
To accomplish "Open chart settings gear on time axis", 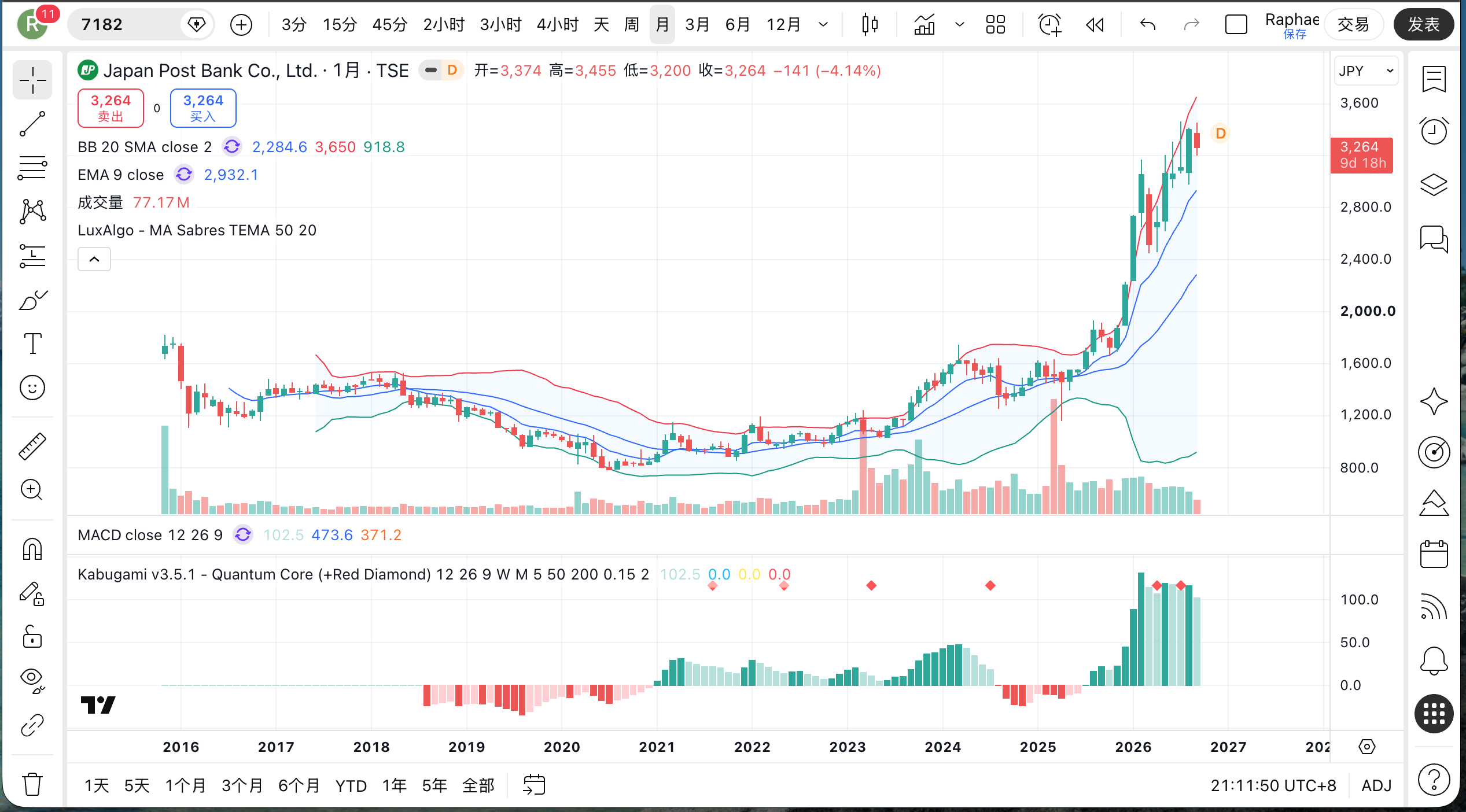I will click(1367, 747).
